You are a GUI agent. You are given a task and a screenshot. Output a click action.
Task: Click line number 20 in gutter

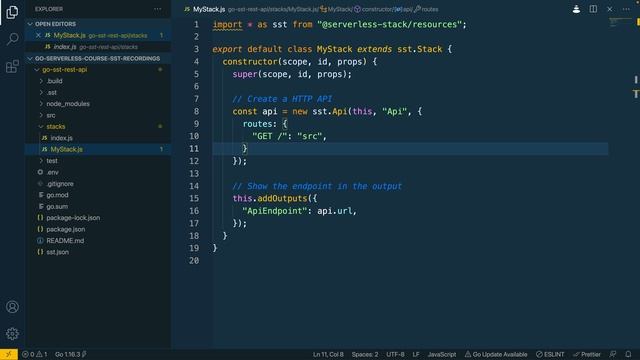(194, 260)
